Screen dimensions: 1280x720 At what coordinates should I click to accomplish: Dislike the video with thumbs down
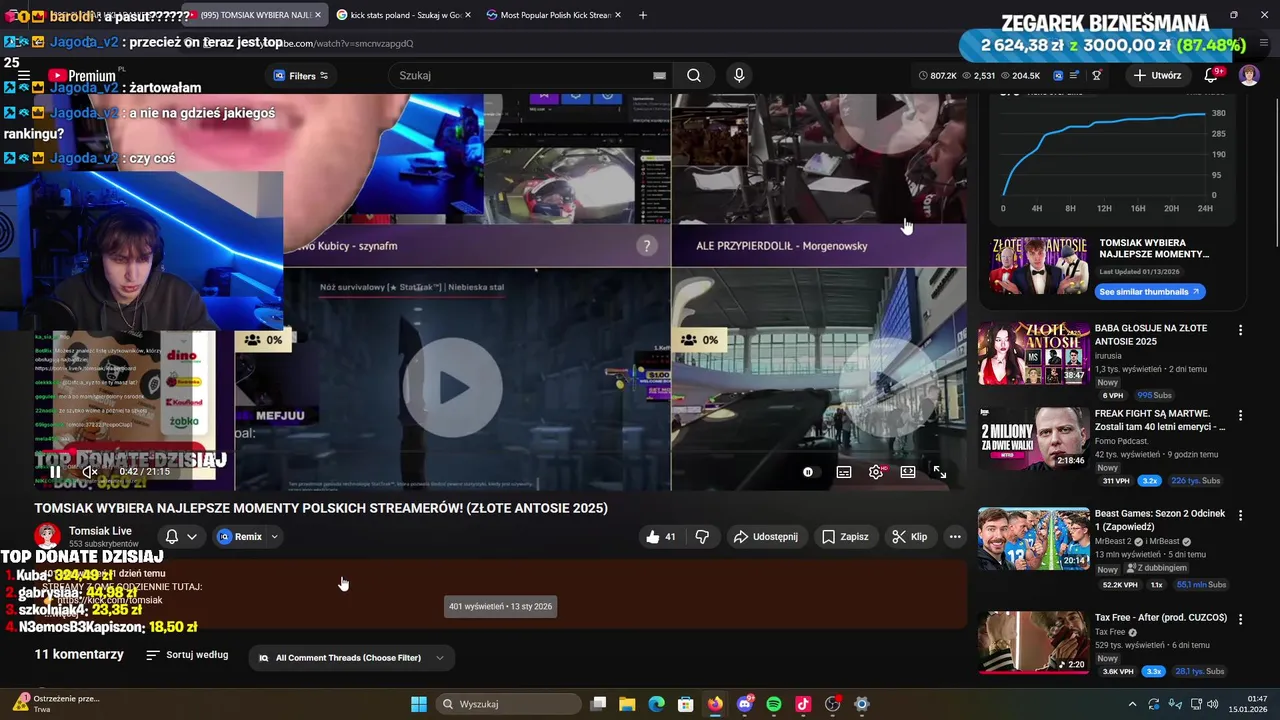coord(702,537)
